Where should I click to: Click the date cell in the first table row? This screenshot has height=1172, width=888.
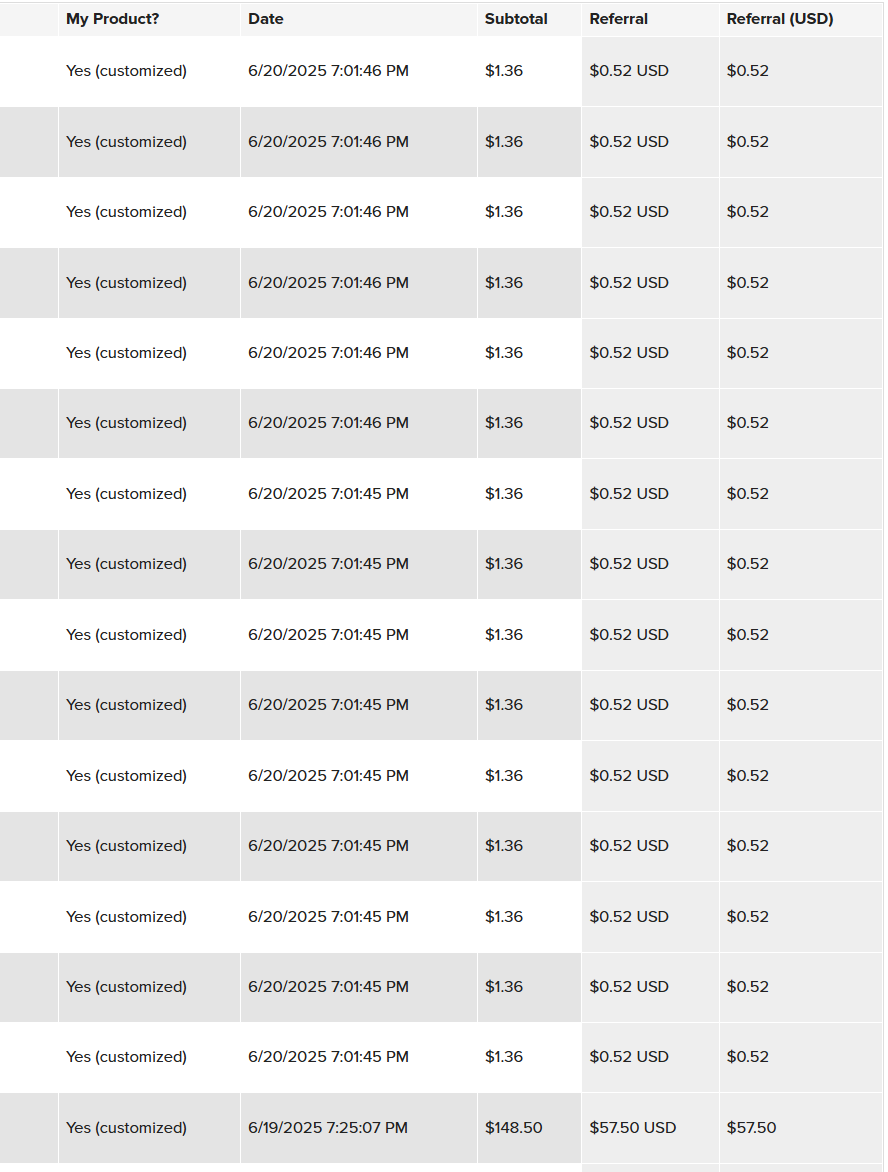pos(328,71)
